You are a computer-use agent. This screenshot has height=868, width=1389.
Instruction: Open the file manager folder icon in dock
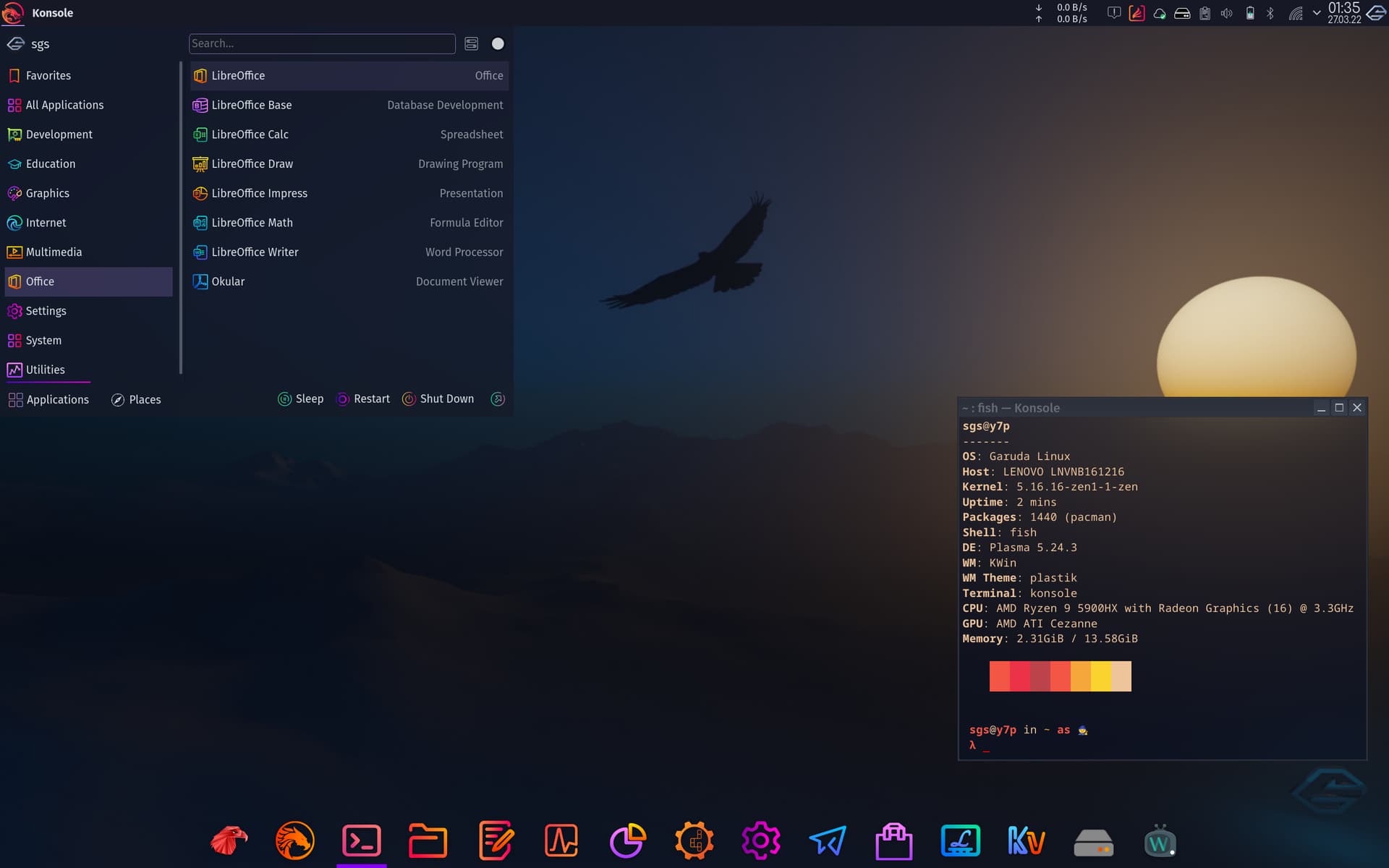(x=428, y=841)
